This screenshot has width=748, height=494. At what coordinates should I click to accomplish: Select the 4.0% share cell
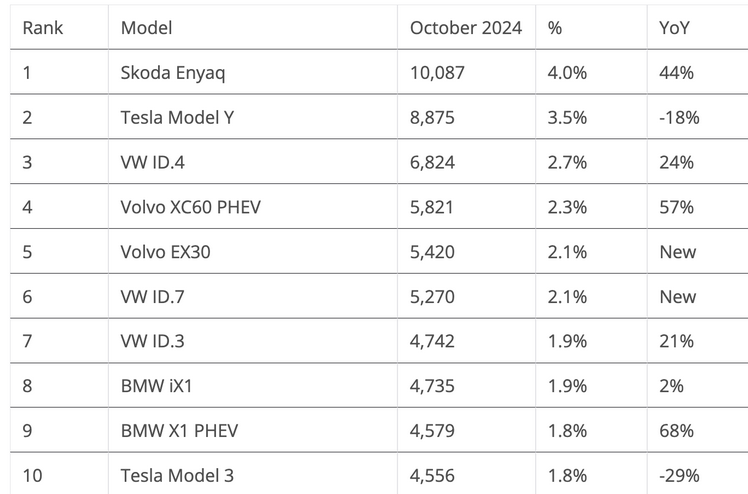coord(565,72)
